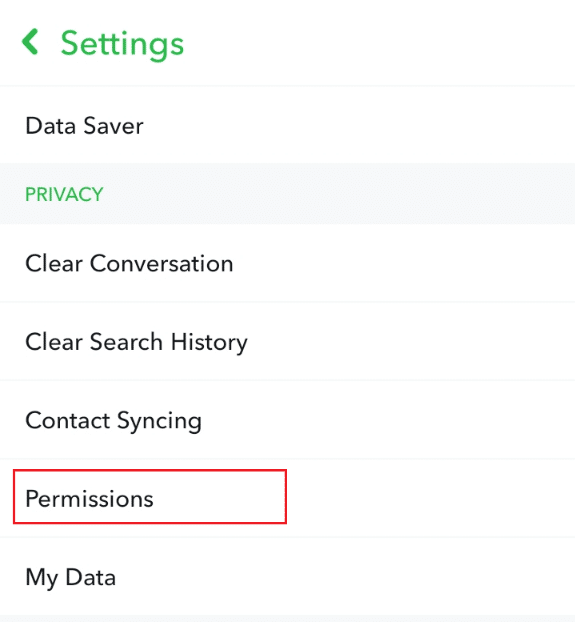Click the Settings header label
The image size is (575, 622).
(x=122, y=44)
